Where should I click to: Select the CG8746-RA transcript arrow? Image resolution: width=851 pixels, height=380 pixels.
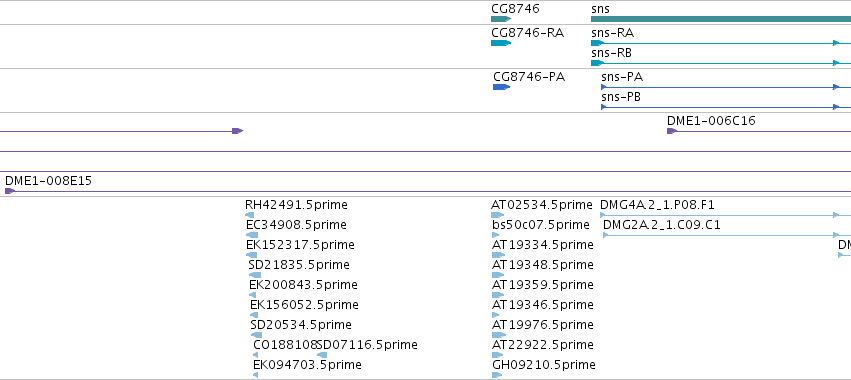coord(501,43)
